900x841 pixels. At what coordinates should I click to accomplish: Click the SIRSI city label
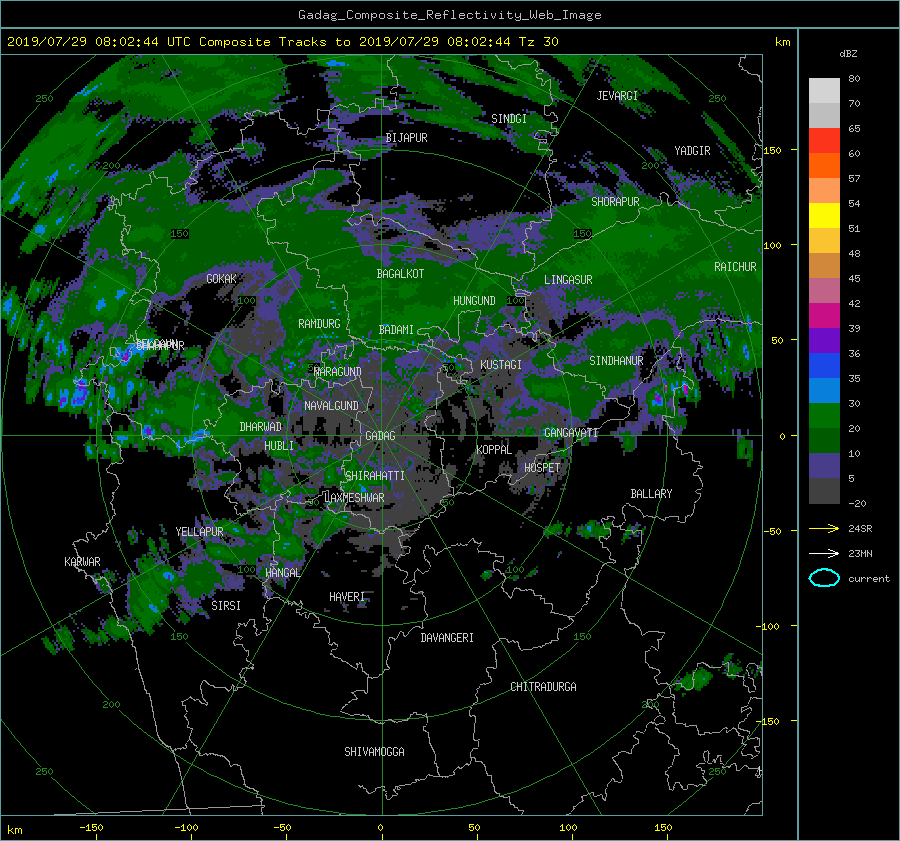click(x=226, y=606)
